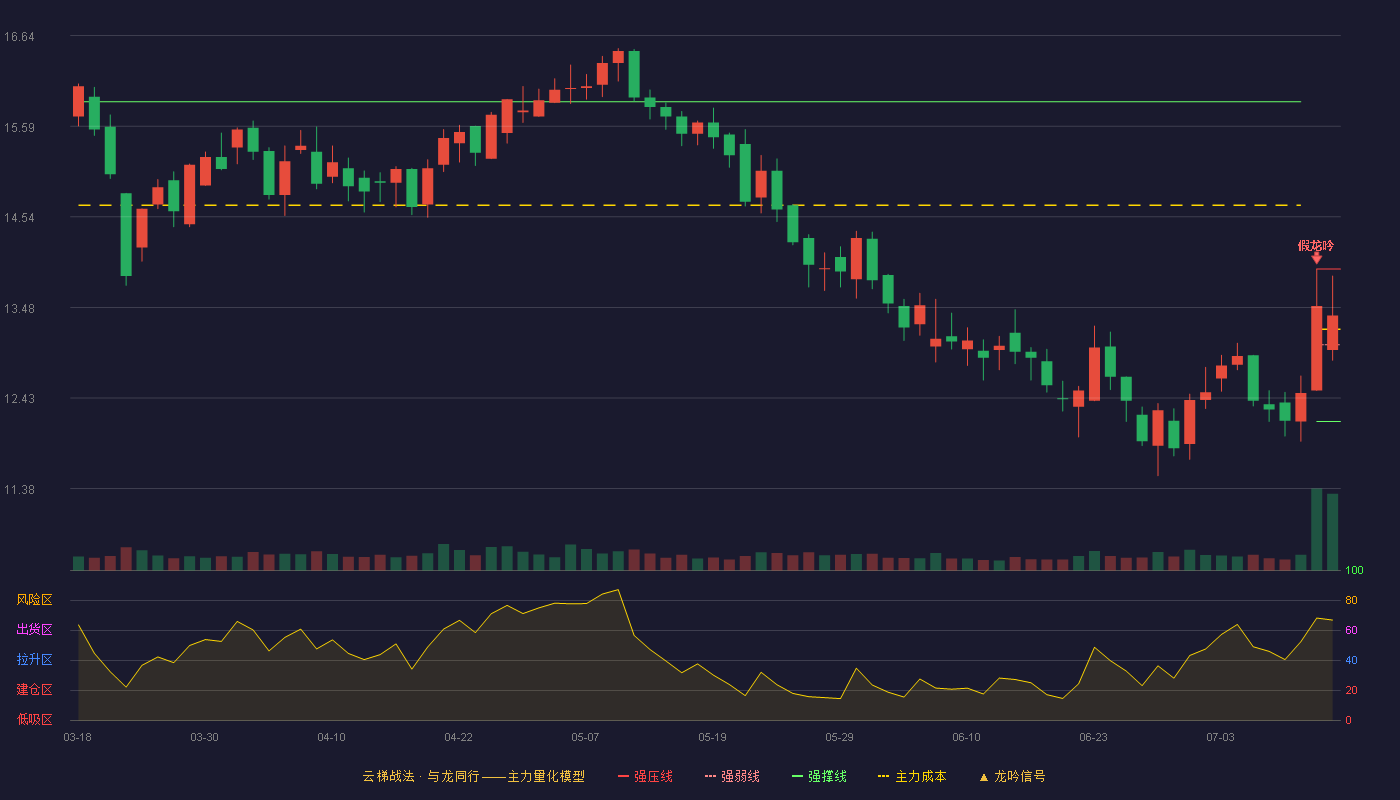Click the 04-22 date label

pyautogui.click(x=458, y=737)
